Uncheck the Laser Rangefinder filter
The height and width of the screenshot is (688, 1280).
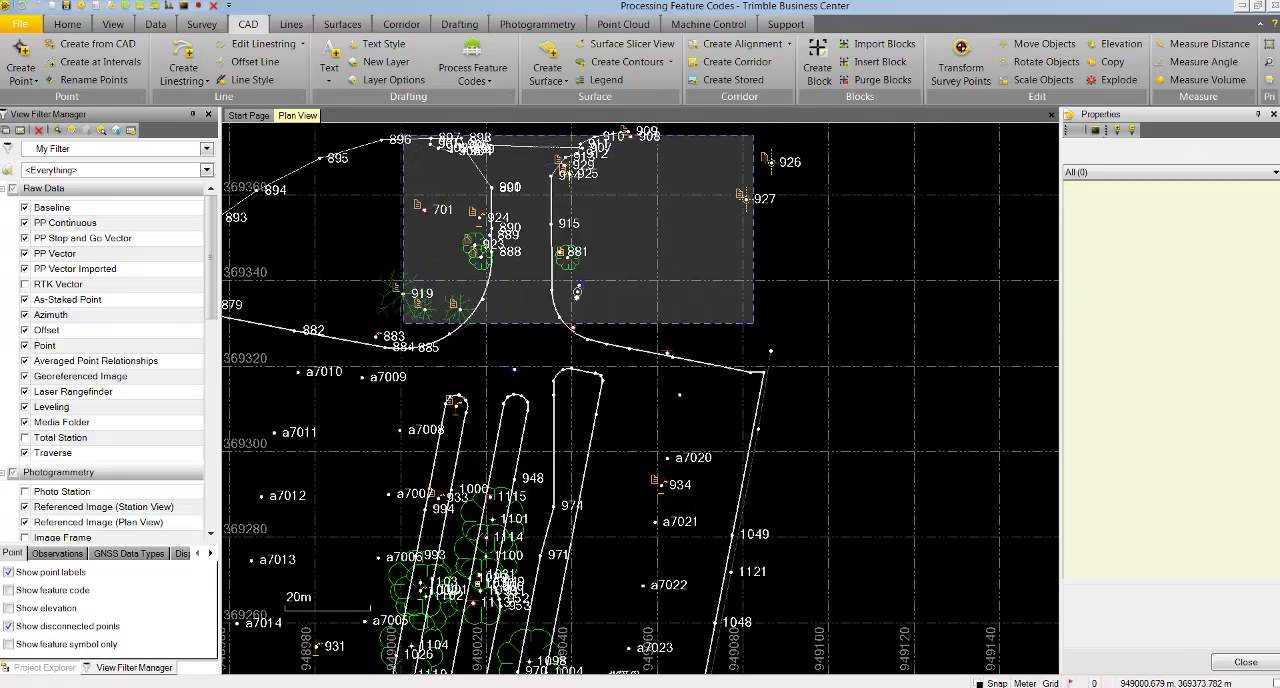(25, 392)
